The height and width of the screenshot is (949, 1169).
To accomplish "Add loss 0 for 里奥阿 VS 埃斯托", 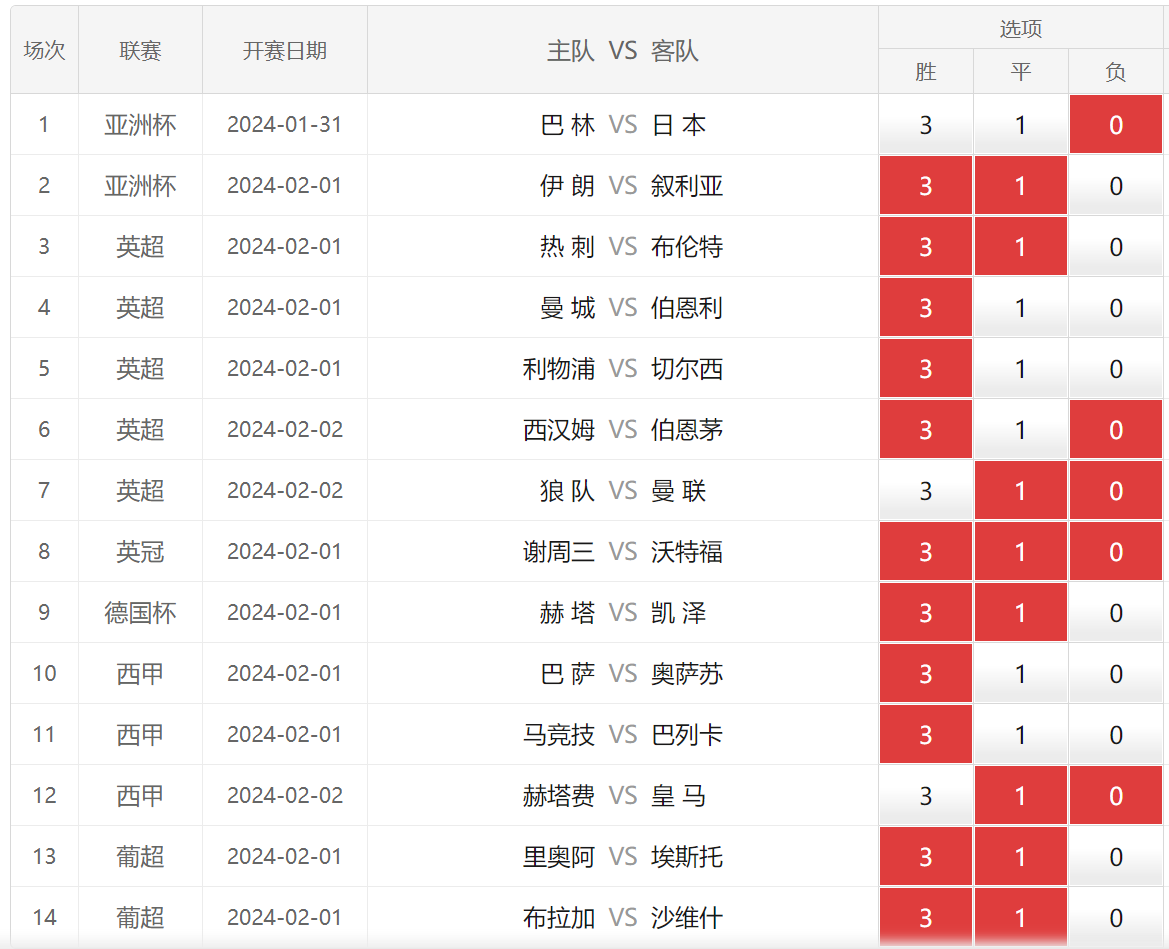I will tap(1115, 858).
